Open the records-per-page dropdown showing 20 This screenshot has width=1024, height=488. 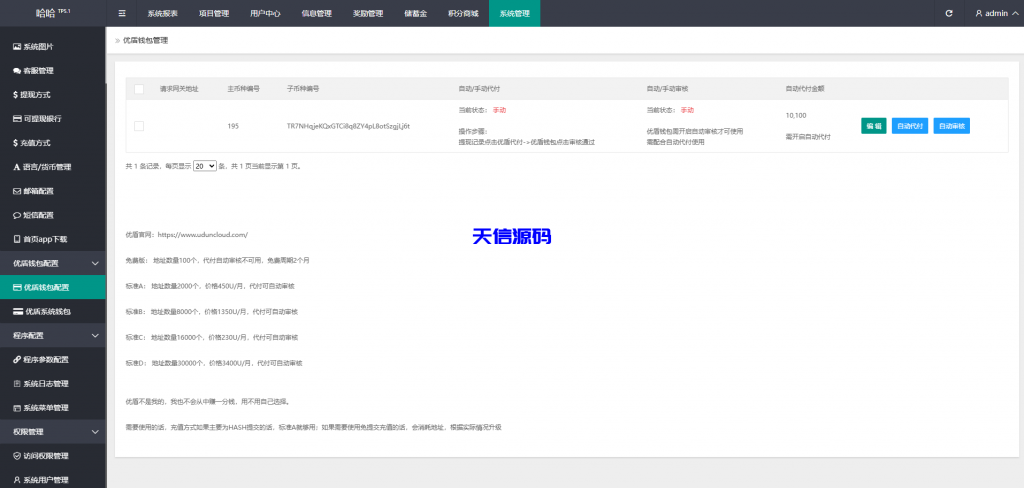point(205,166)
